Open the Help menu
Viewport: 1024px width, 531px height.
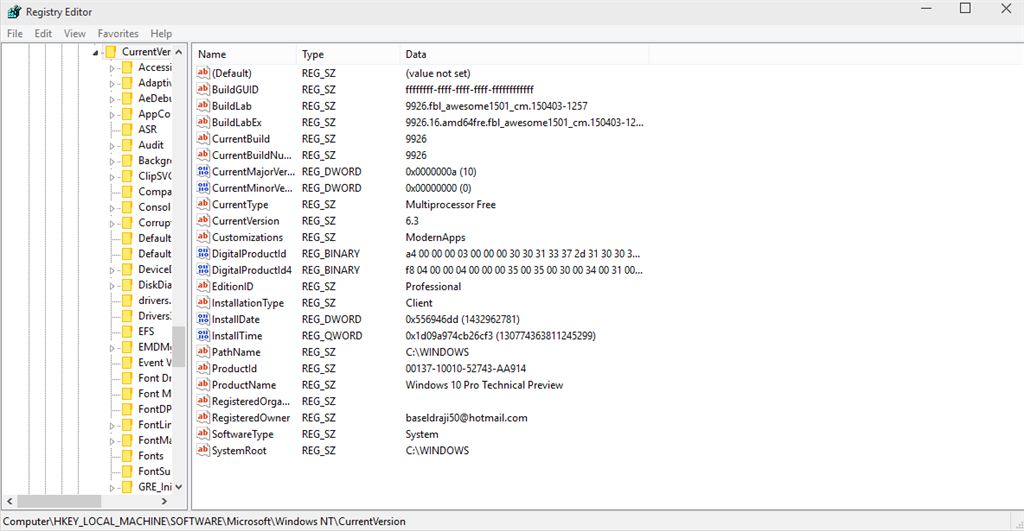tap(161, 33)
